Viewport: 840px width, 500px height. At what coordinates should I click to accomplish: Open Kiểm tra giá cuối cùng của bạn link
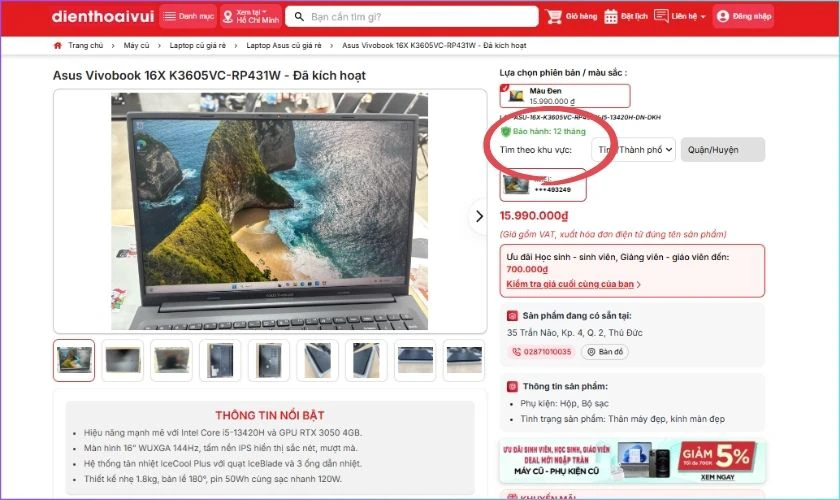coord(573,284)
